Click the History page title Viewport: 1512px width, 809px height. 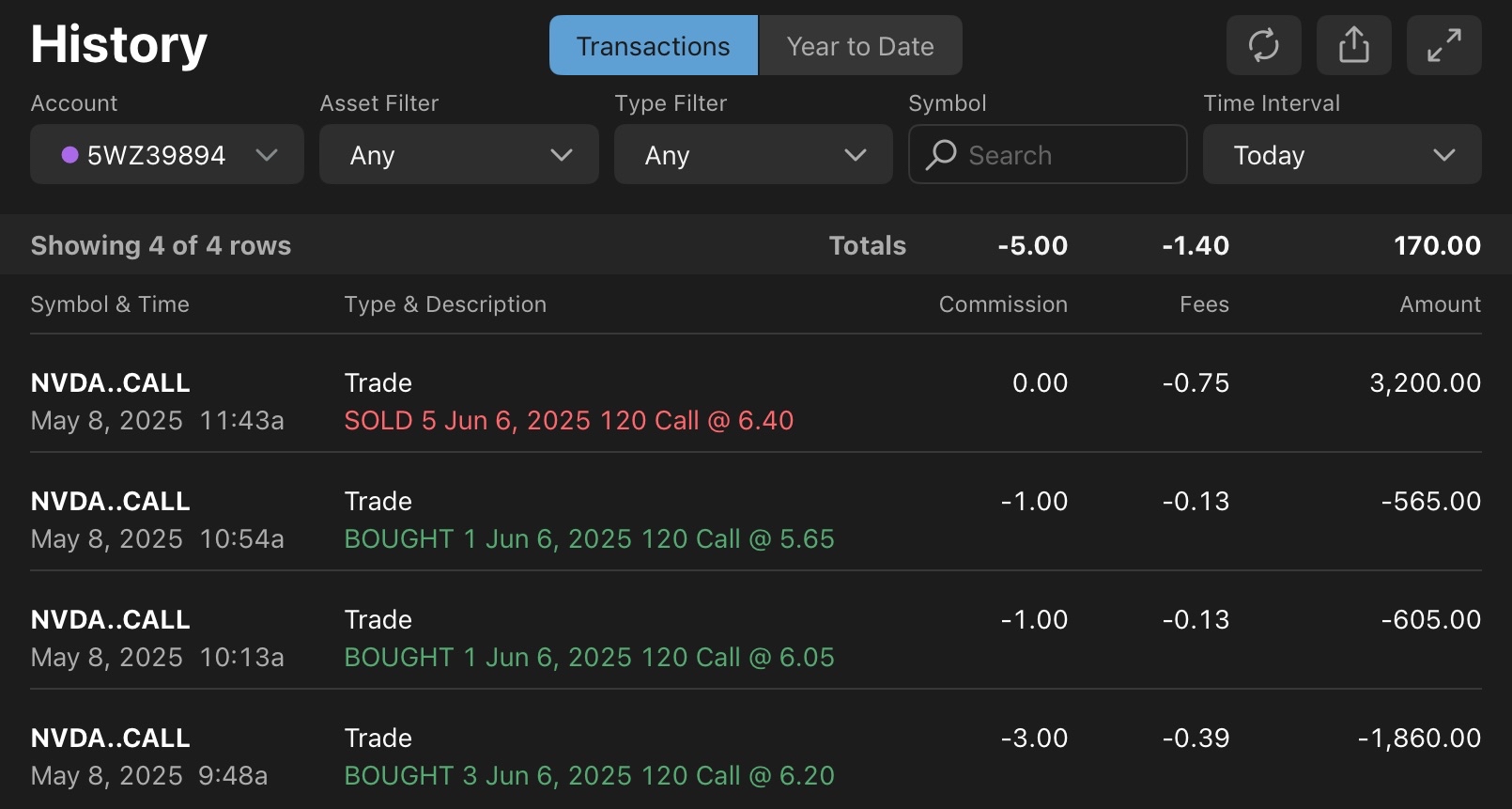tap(117, 44)
